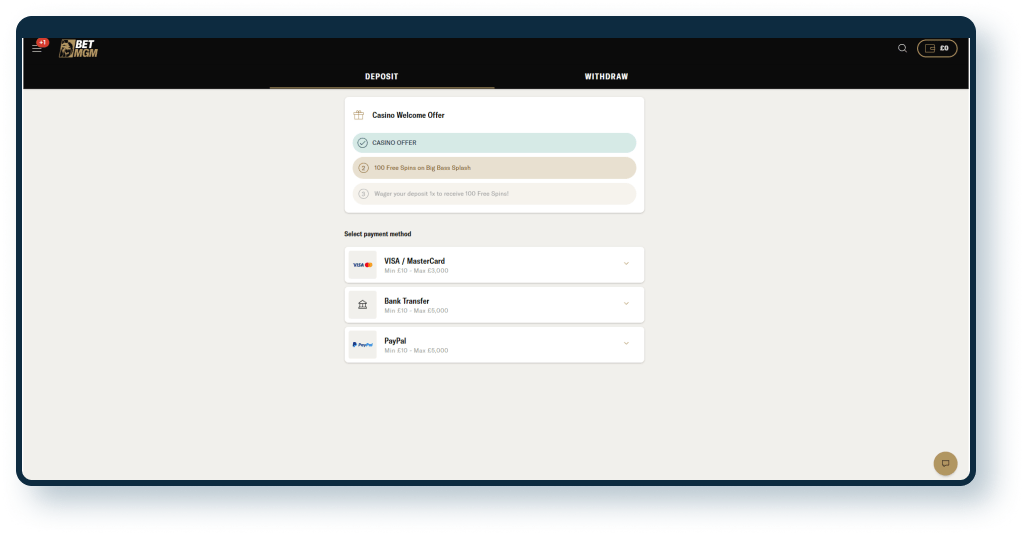Select step 2 100 Free Spins offer
The width and height of the screenshot is (1024, 534).
494,168
